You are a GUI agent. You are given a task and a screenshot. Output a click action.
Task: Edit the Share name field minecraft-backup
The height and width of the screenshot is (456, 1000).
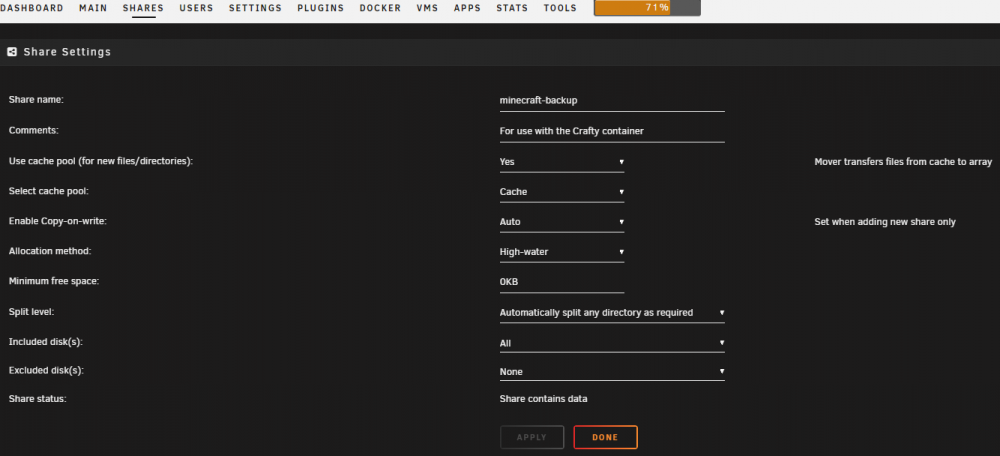612,101
